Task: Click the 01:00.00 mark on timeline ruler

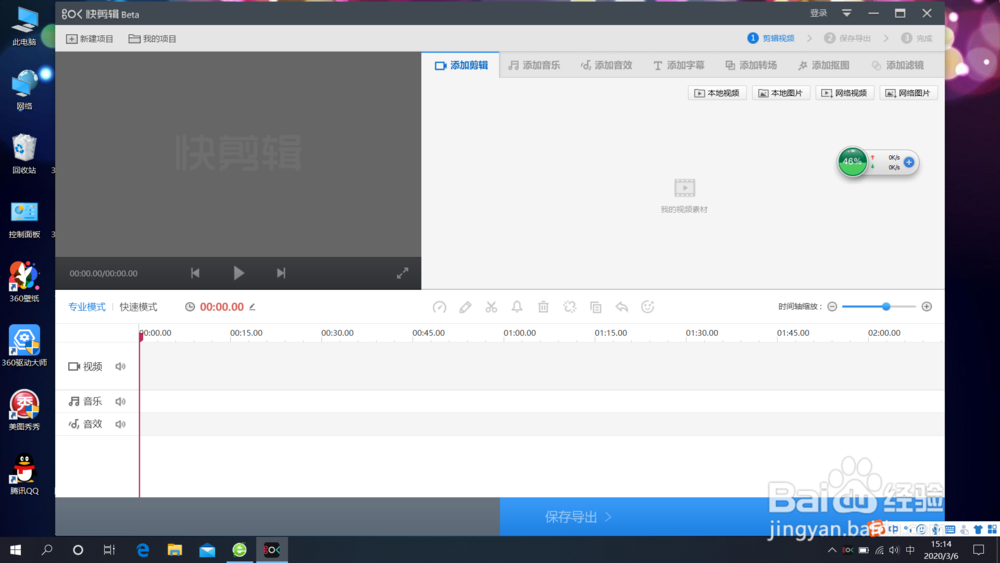Action: click(519, 333)
